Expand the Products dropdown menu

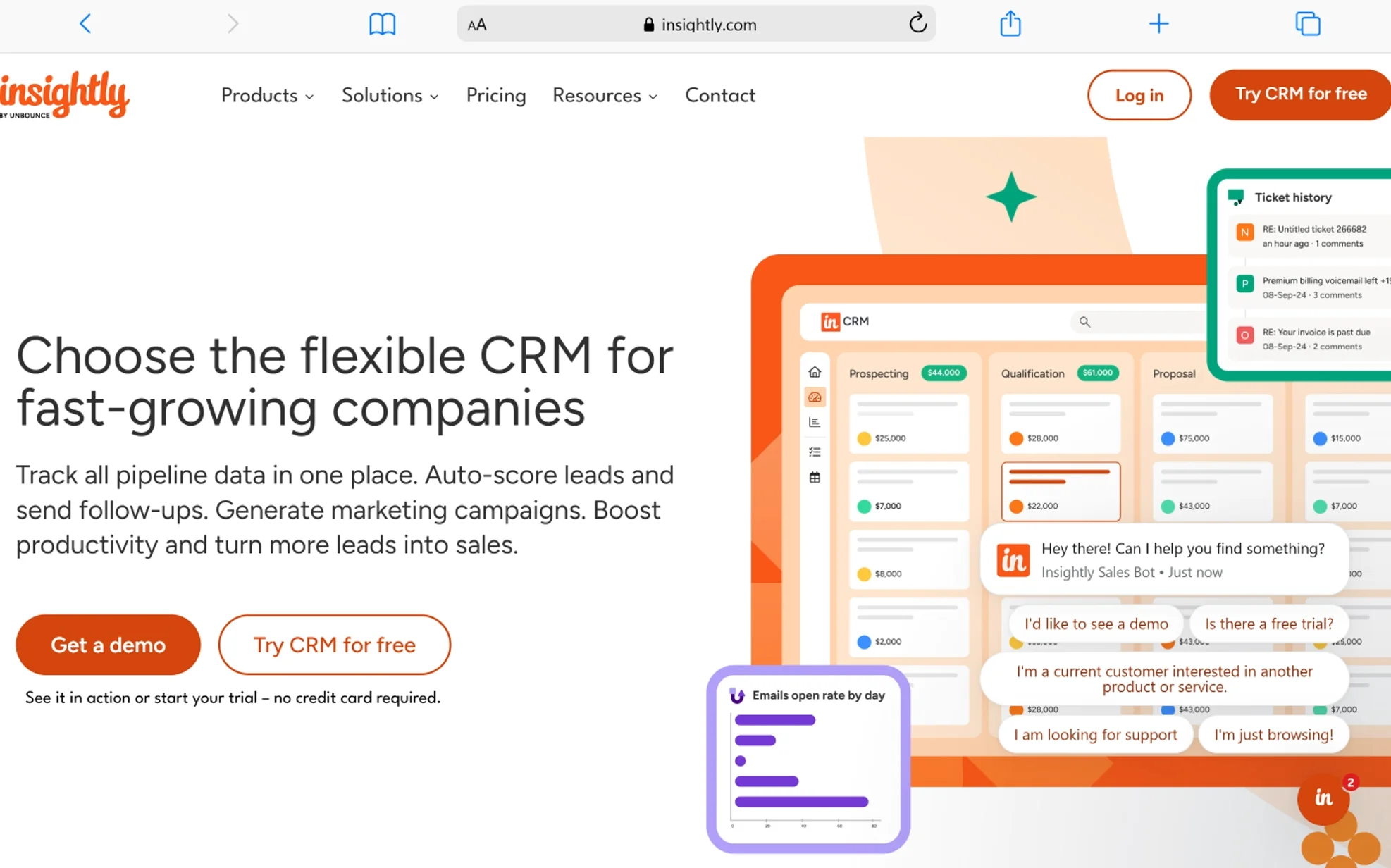pyautogui.click(x=267, y=95)
